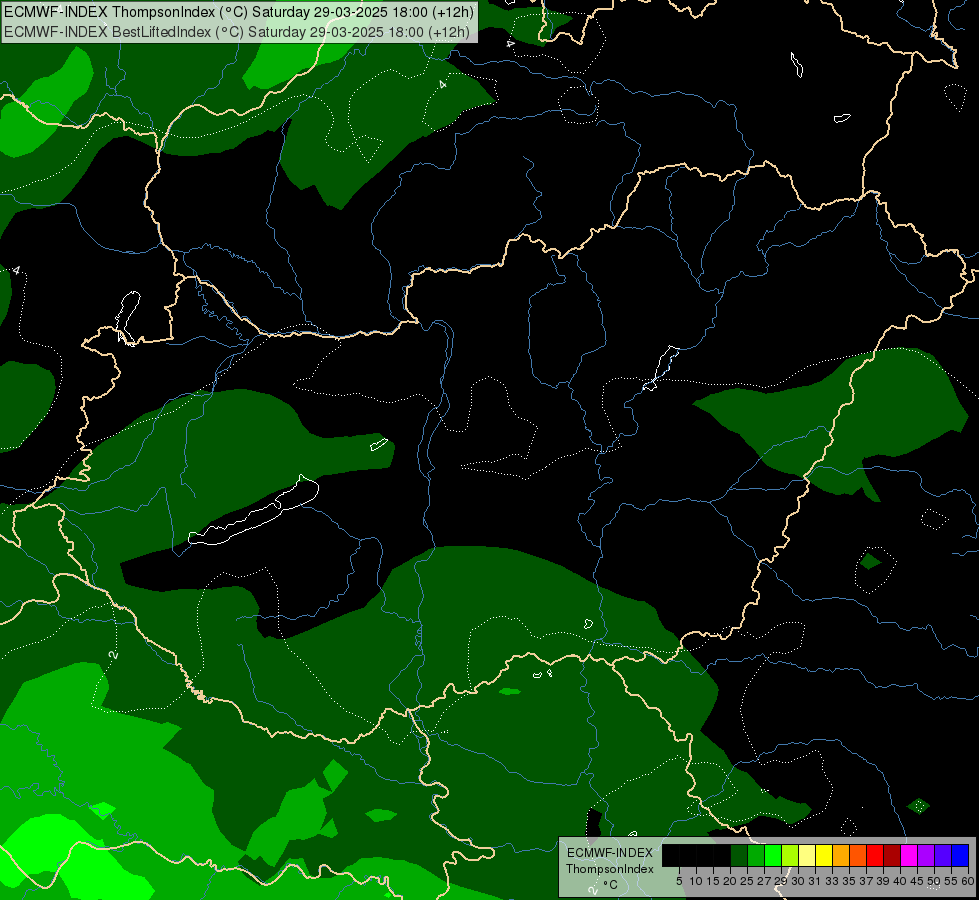Click the legend scale value "33"
The height and width of the screenshot is (900, 979).
pyautogui.click(x=832, y=881)
